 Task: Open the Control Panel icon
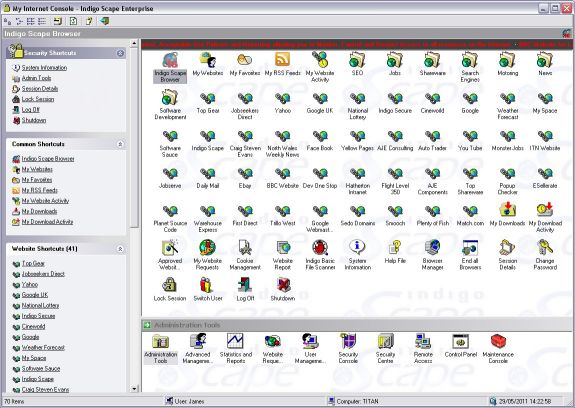point(461,345)
